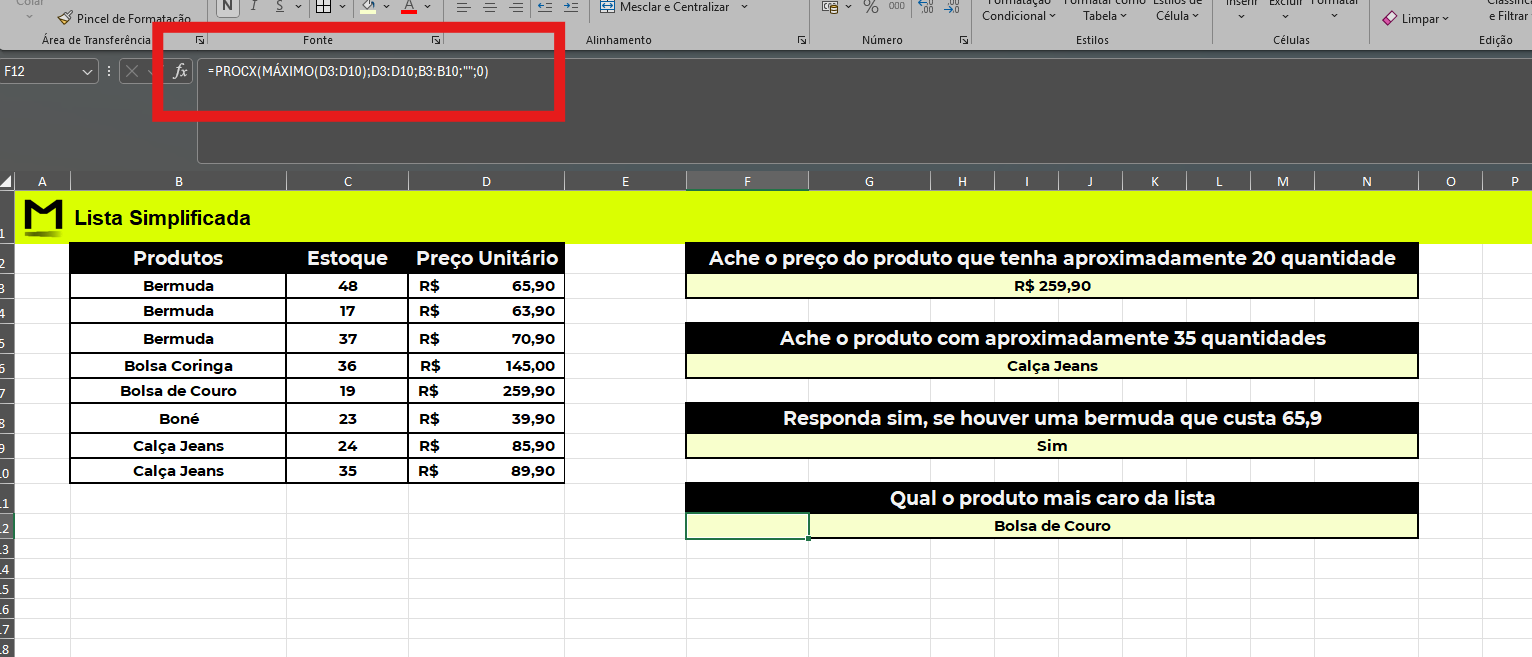Click the Inserir cells button
Image resolution: width=1532 pixels, height=657 pixels.
pos(1240,10)
